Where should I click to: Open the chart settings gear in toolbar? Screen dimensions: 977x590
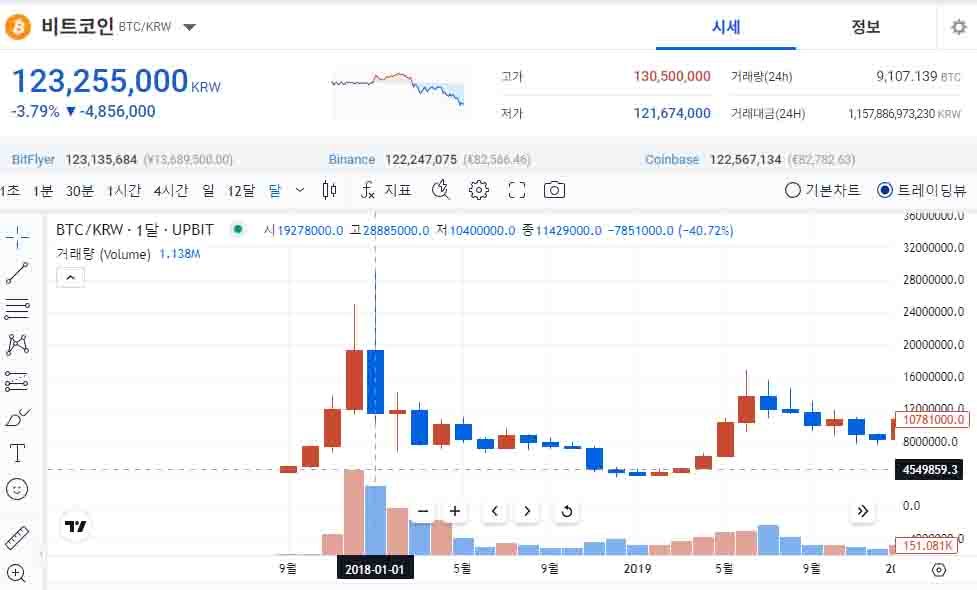tap(479, 190)
